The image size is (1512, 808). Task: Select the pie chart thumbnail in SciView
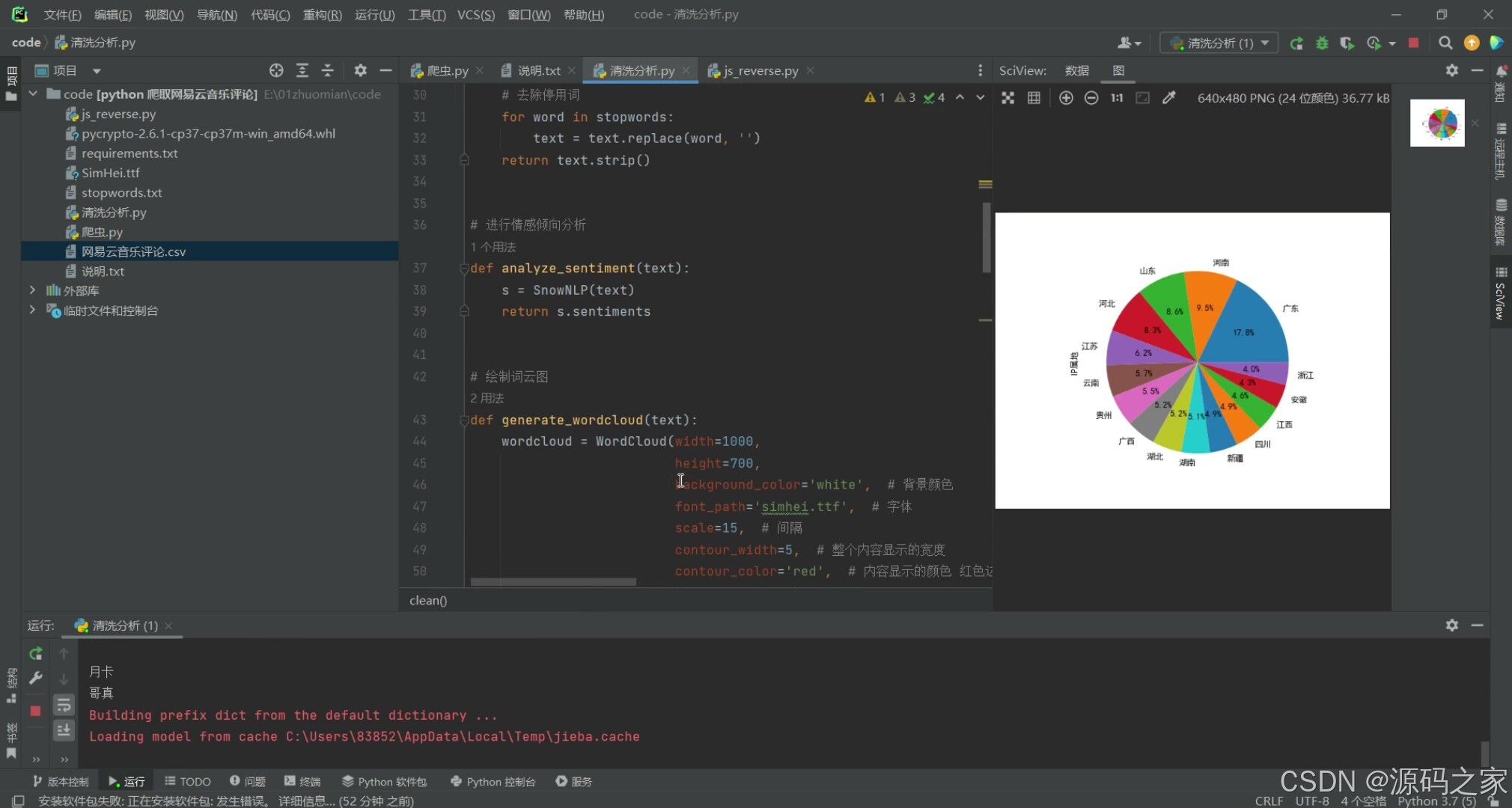(1437, 123)
